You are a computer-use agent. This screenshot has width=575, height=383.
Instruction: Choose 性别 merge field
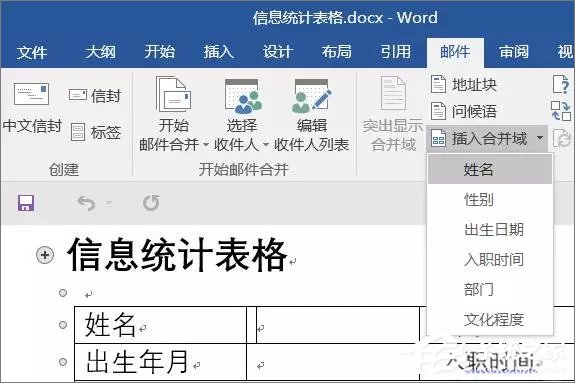click(x=490, y=200)
